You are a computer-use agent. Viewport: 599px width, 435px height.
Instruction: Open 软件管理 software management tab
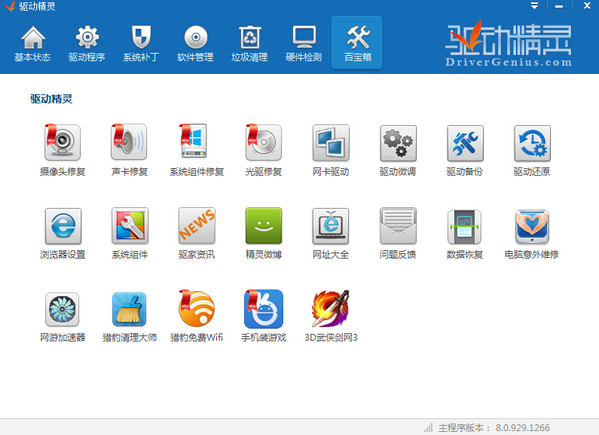[x=195, y=43]
